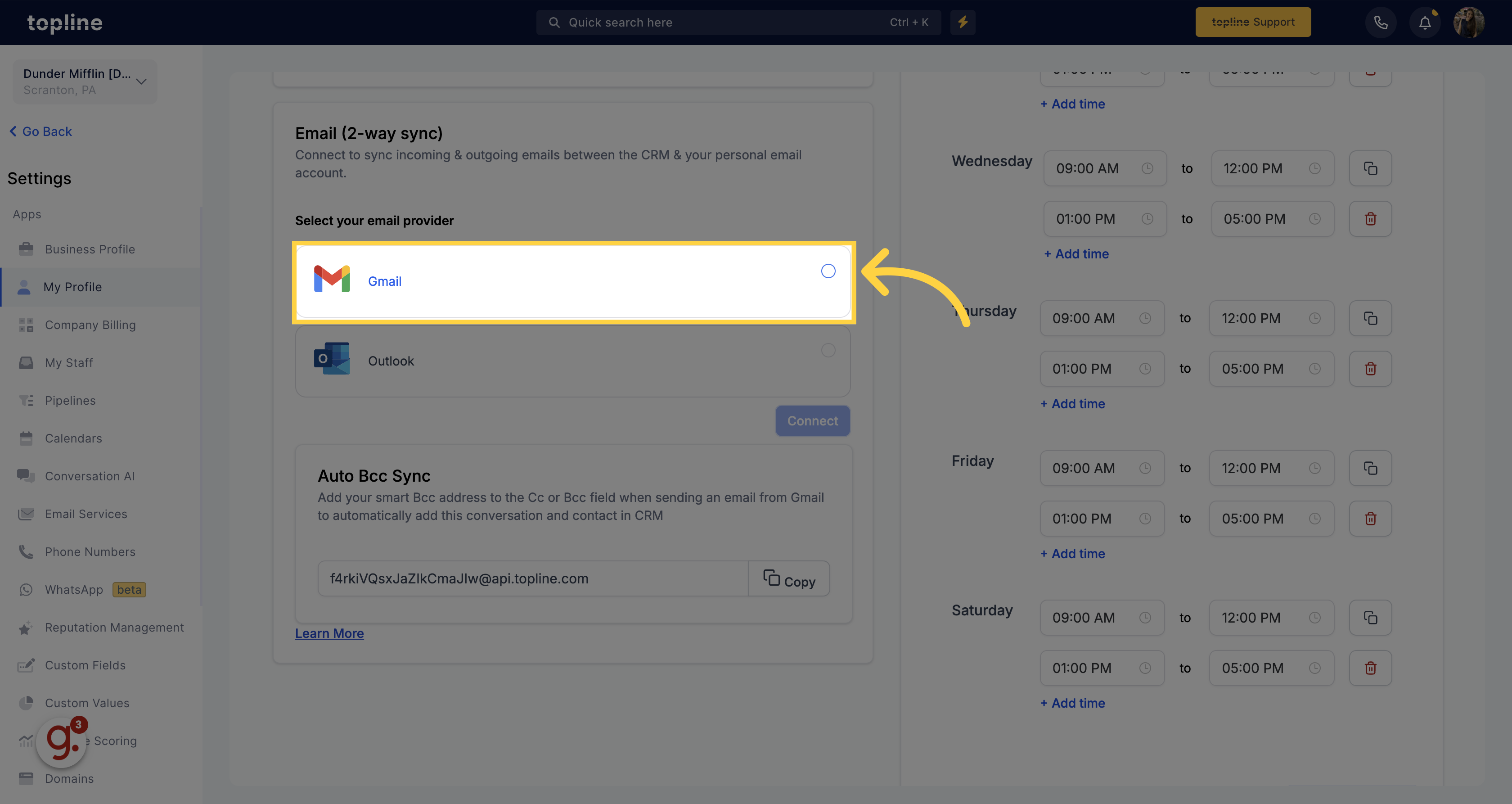Open Company Billing settings
The width and height of the screenshot is (1512, 804).
click(x=90, y=324)
